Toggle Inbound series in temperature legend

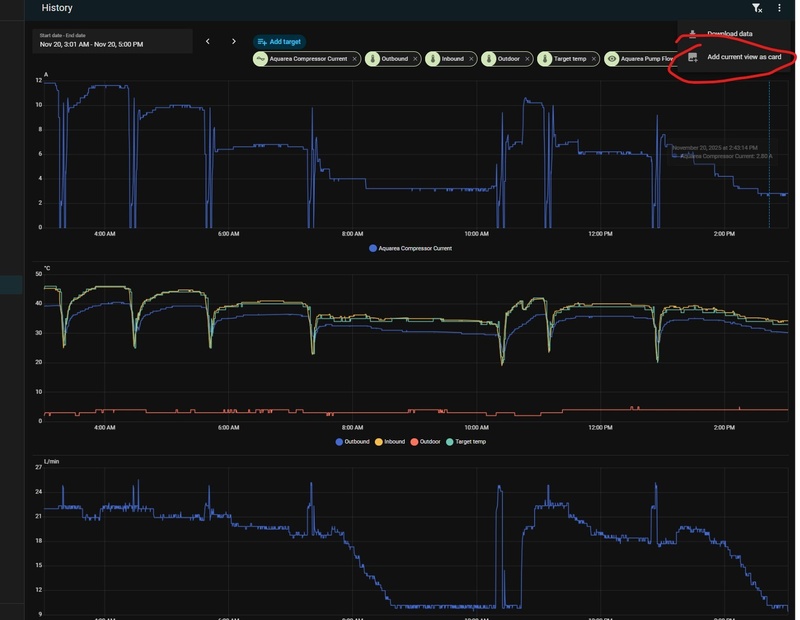(390, 442)
